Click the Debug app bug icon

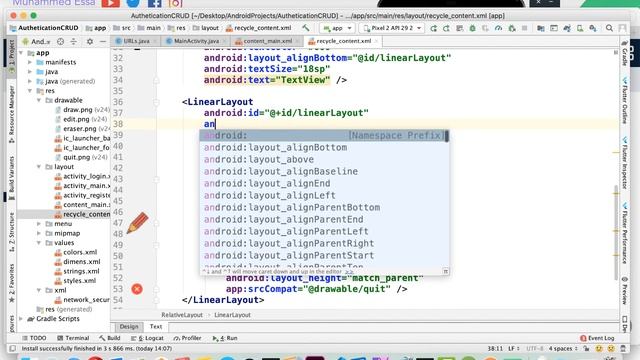[x=473, y=28]
